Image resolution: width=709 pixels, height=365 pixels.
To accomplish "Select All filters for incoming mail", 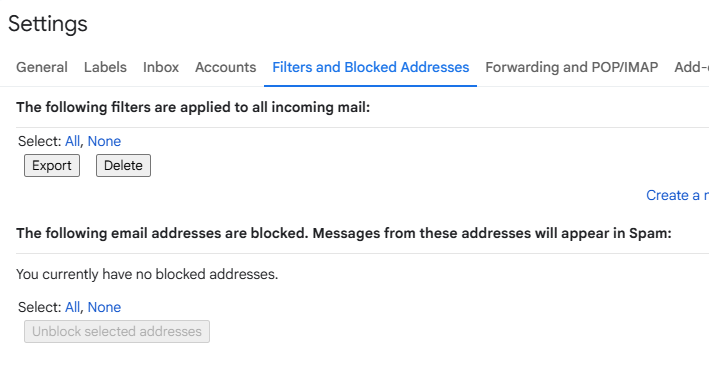I will 72,141.
